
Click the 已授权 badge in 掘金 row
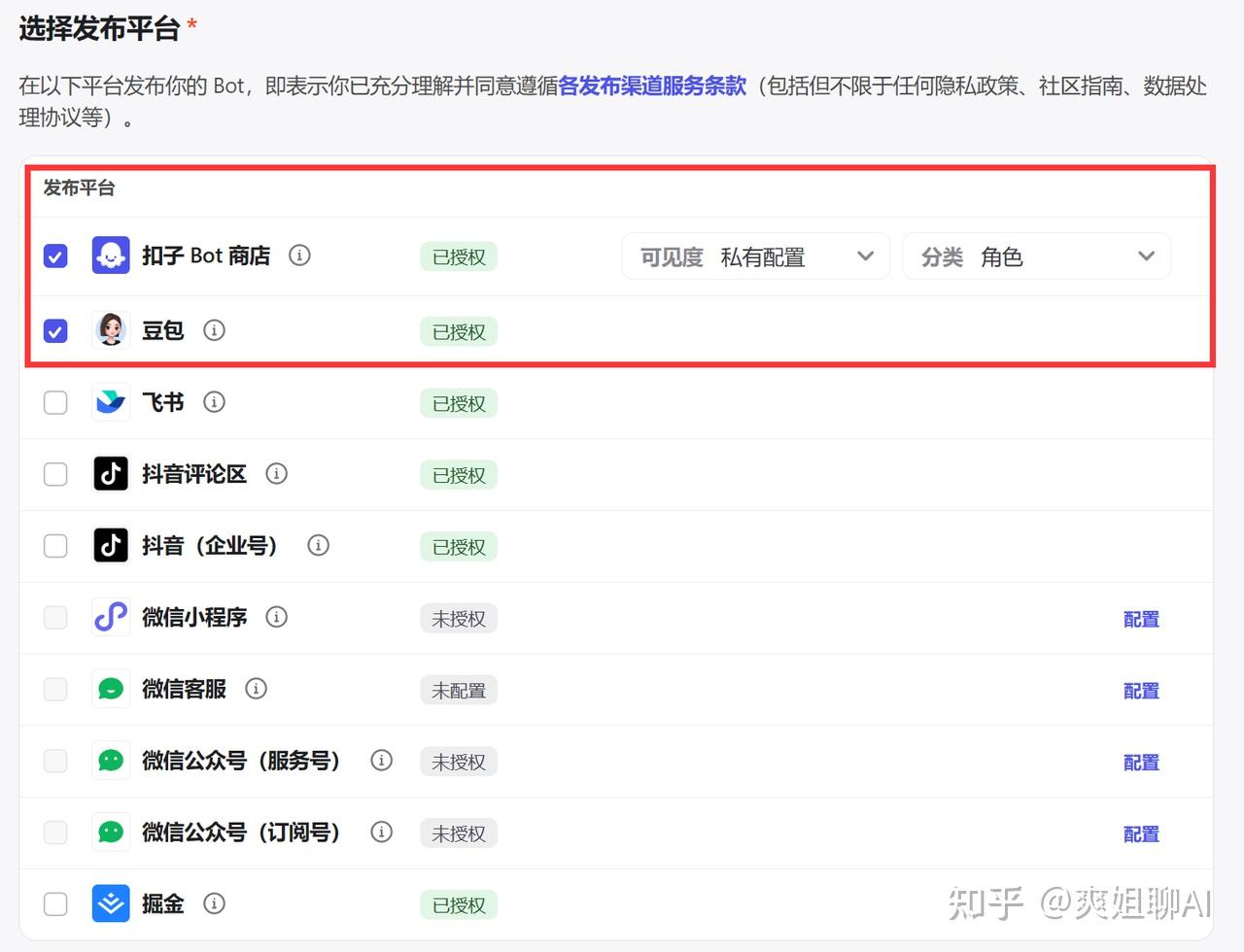click(x=459, y=905)
